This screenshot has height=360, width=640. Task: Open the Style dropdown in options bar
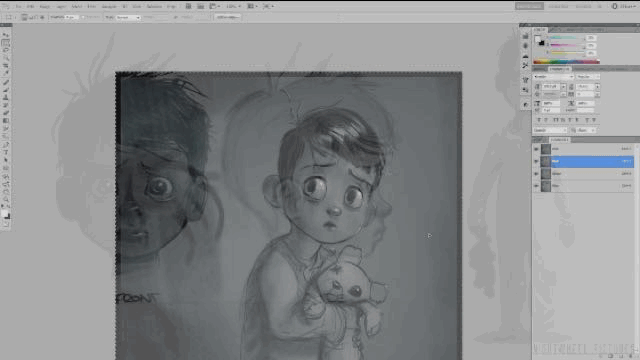pyautogui.click(x=128, y=18)
